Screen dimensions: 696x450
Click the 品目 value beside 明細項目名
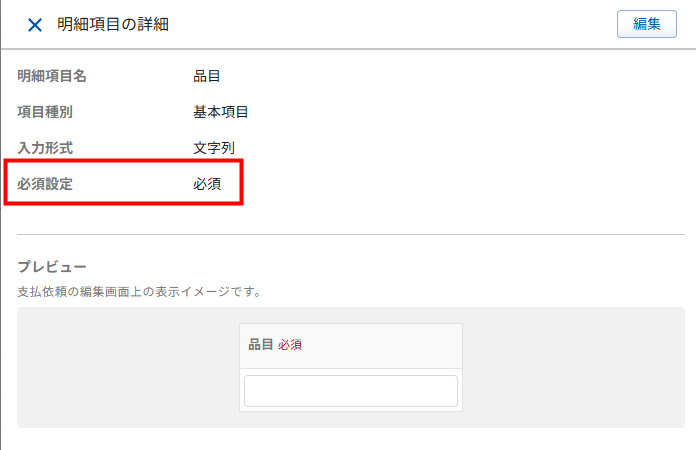coord(206,76)
